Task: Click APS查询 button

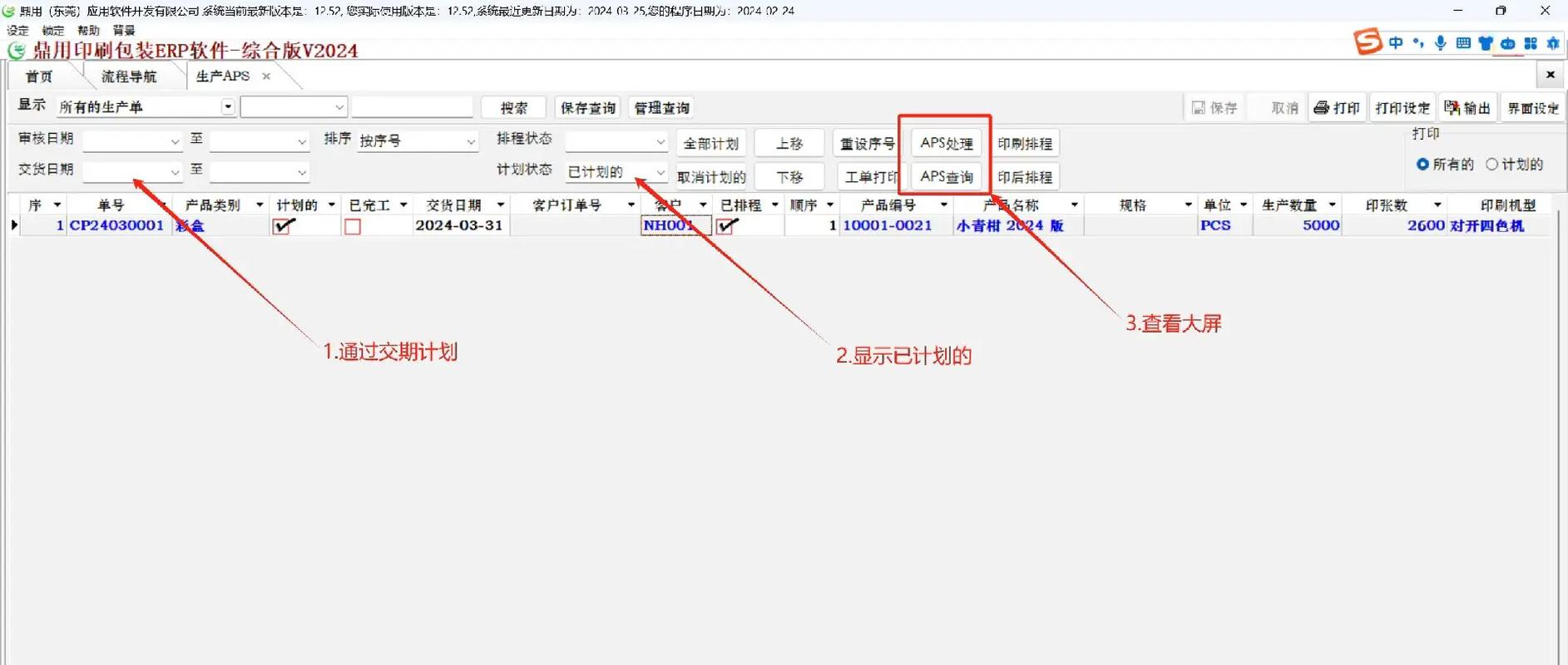Action: point(947,177)
